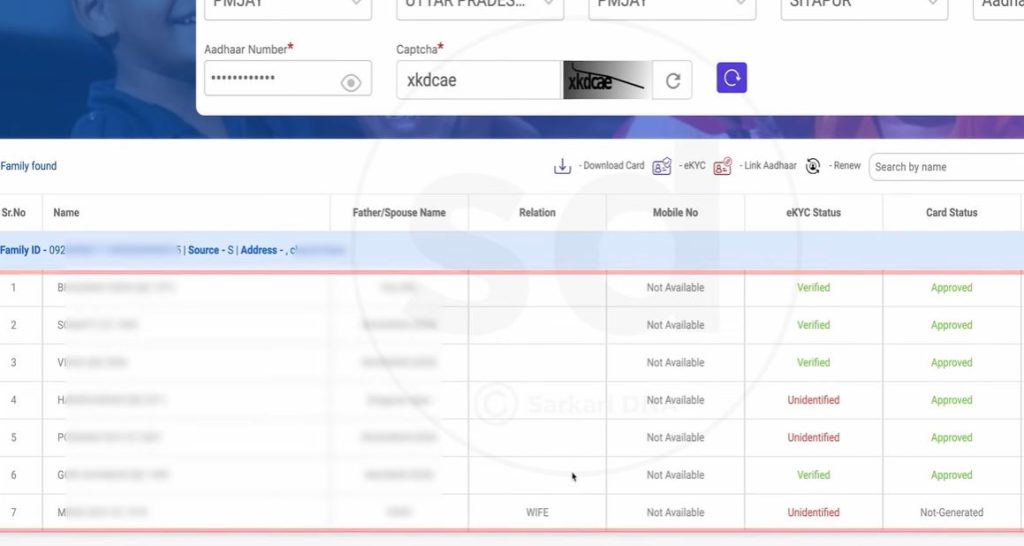The image size is (1024, 546).
Task: Click the eKYC icon in the legend
Action: tap(662, 166)
